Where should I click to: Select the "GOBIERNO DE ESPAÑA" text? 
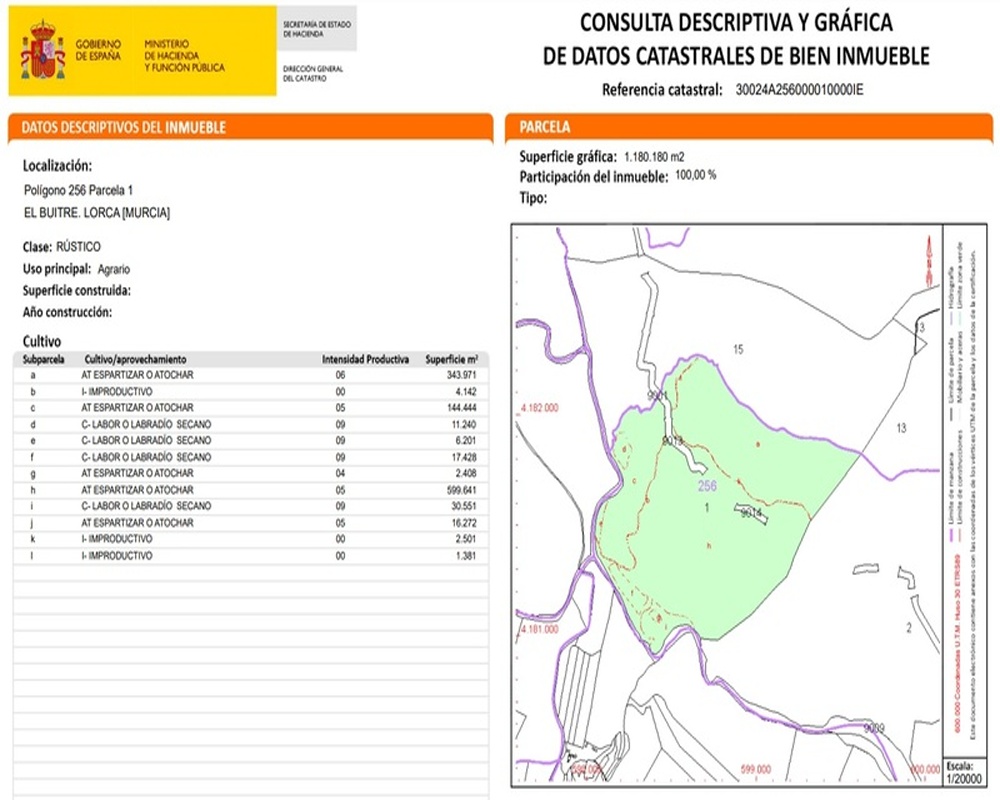[98, 50]
